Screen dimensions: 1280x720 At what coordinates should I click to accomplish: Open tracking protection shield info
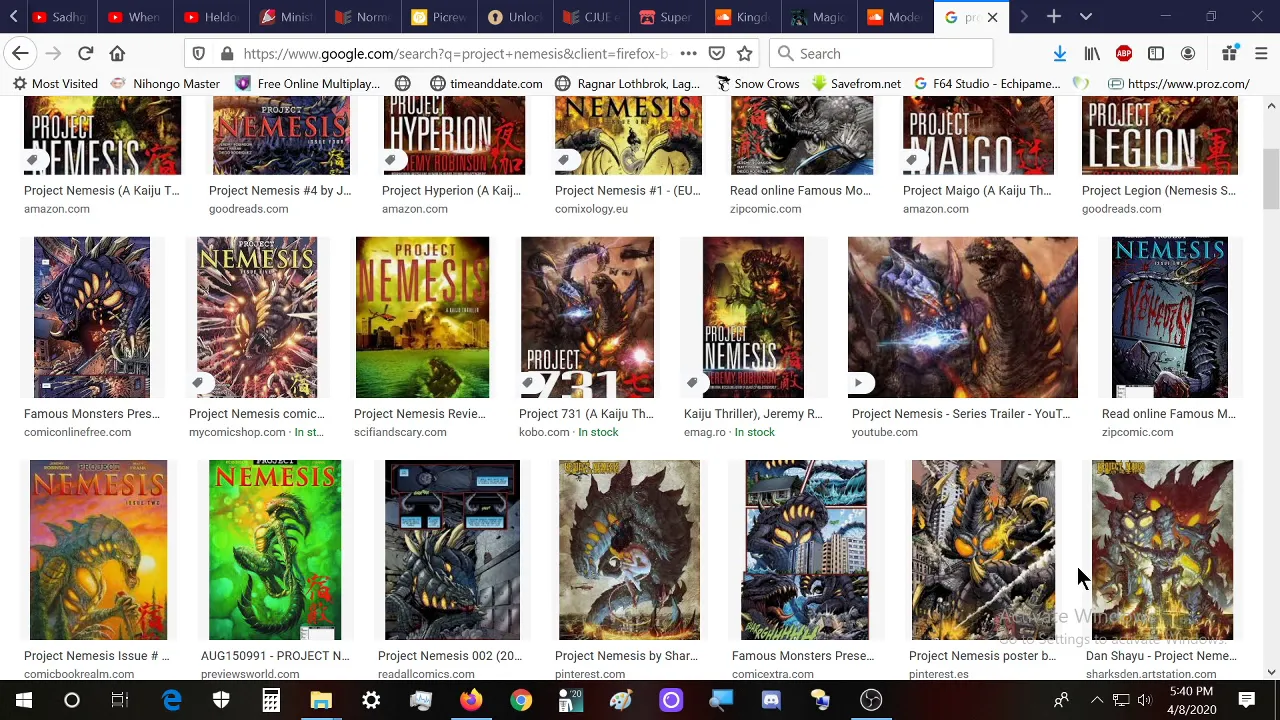pos(199,53)
